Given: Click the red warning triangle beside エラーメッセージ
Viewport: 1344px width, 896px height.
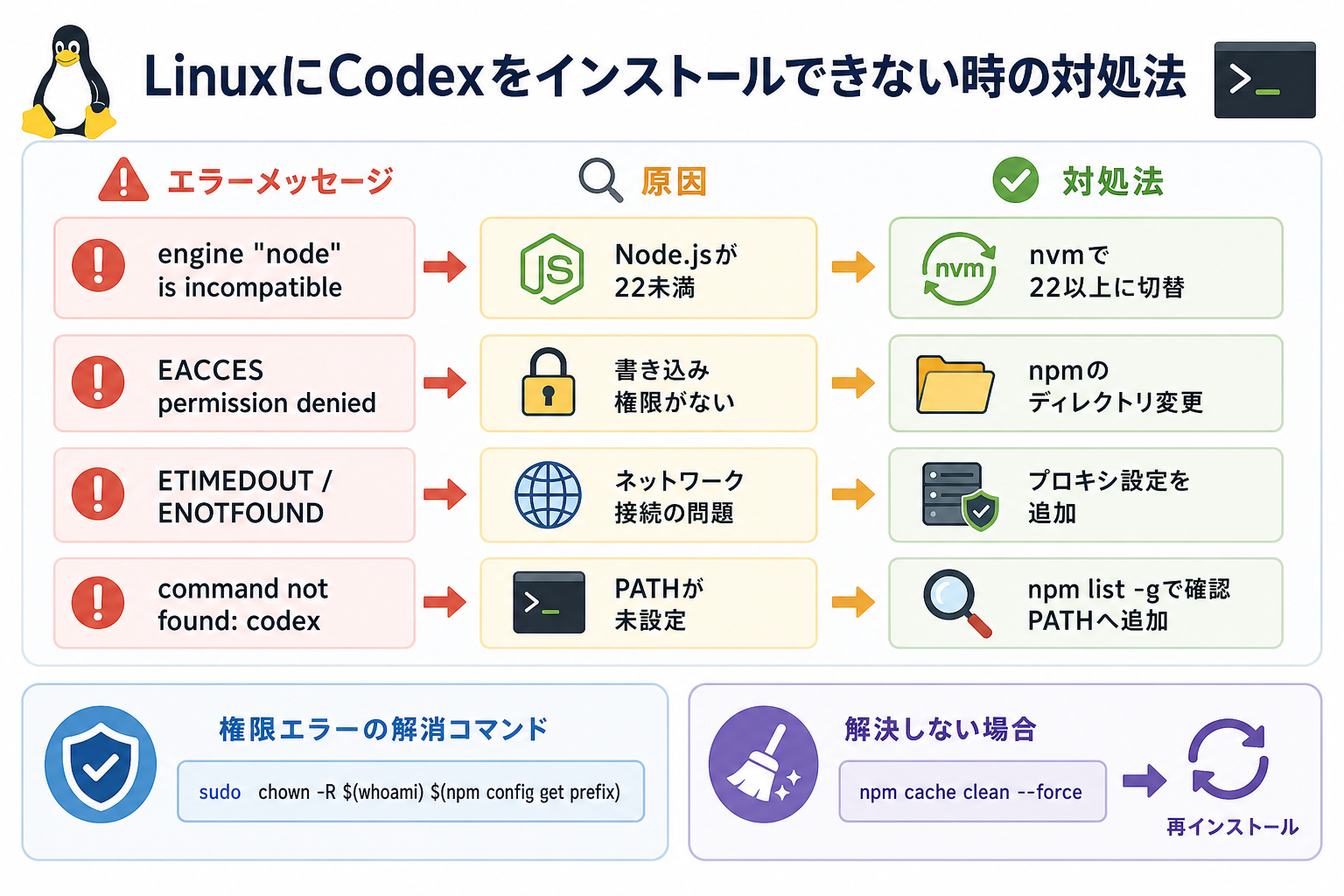Looking at the screenshot, I should point(123,180).
